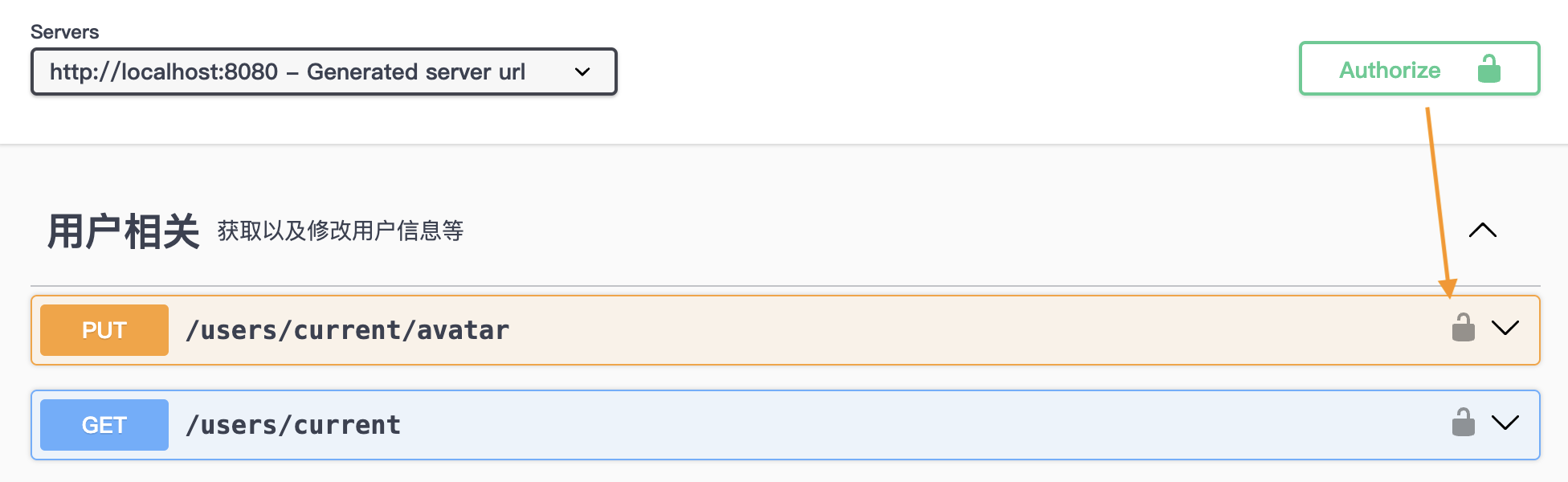Click the padlock on PUT avatar endpoint
Viewport: 1568px width, 482px height.
point(1463,329)
